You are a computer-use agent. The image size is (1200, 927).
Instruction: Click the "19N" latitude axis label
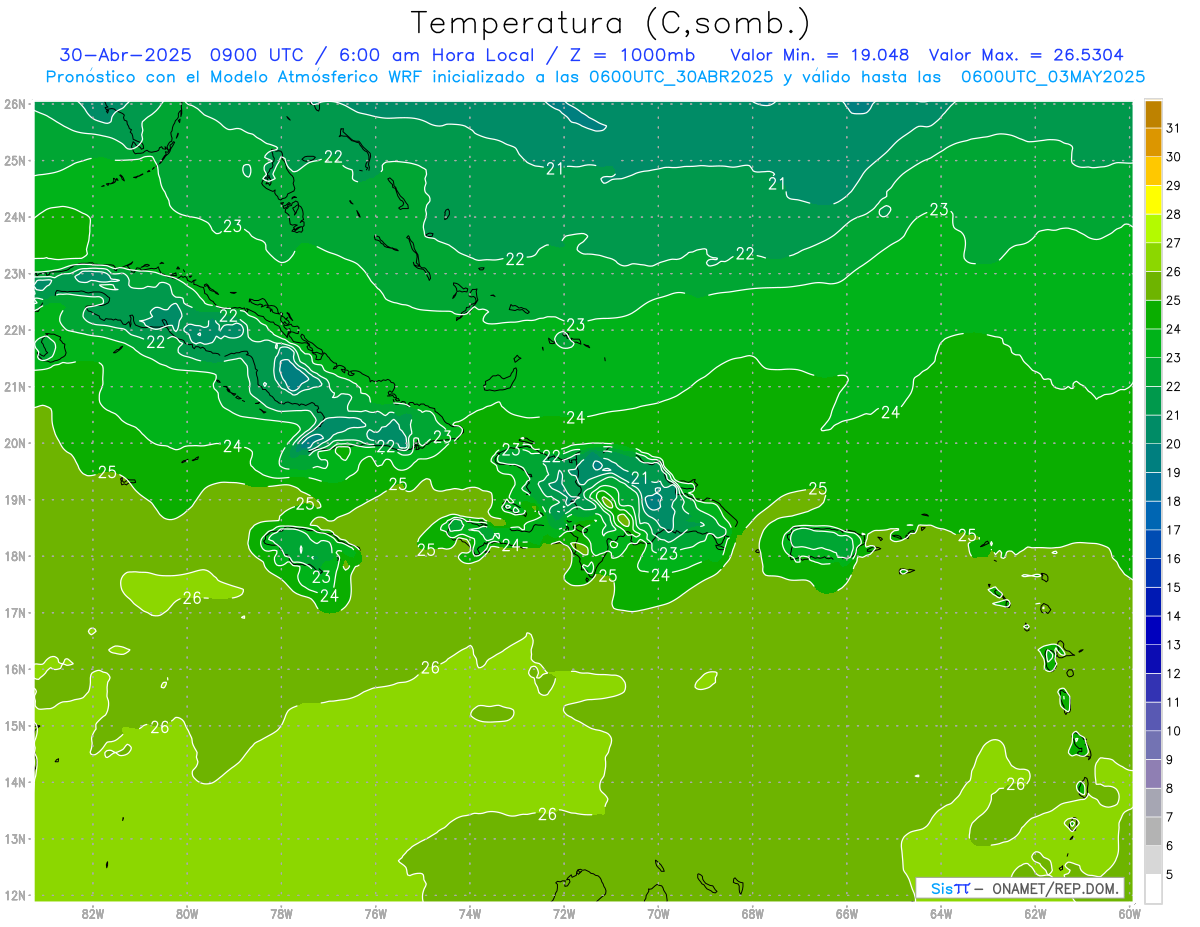pyautogui.click(x=15, y=500)
